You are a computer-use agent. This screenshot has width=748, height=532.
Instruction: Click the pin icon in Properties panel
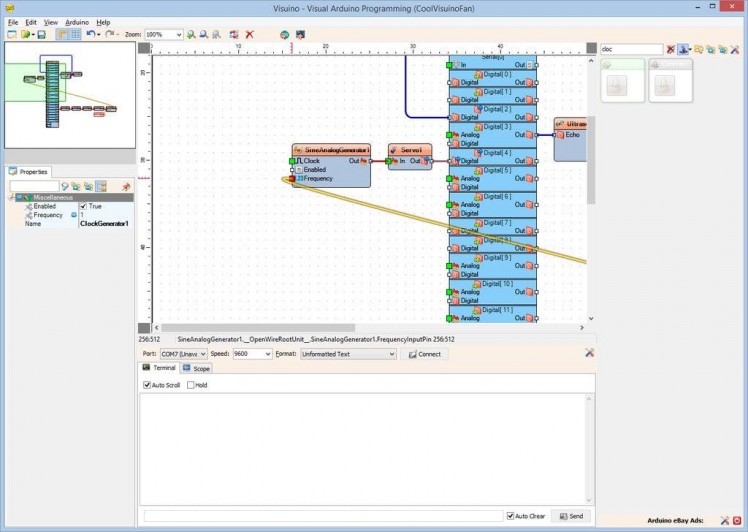[x=126, y=186]
